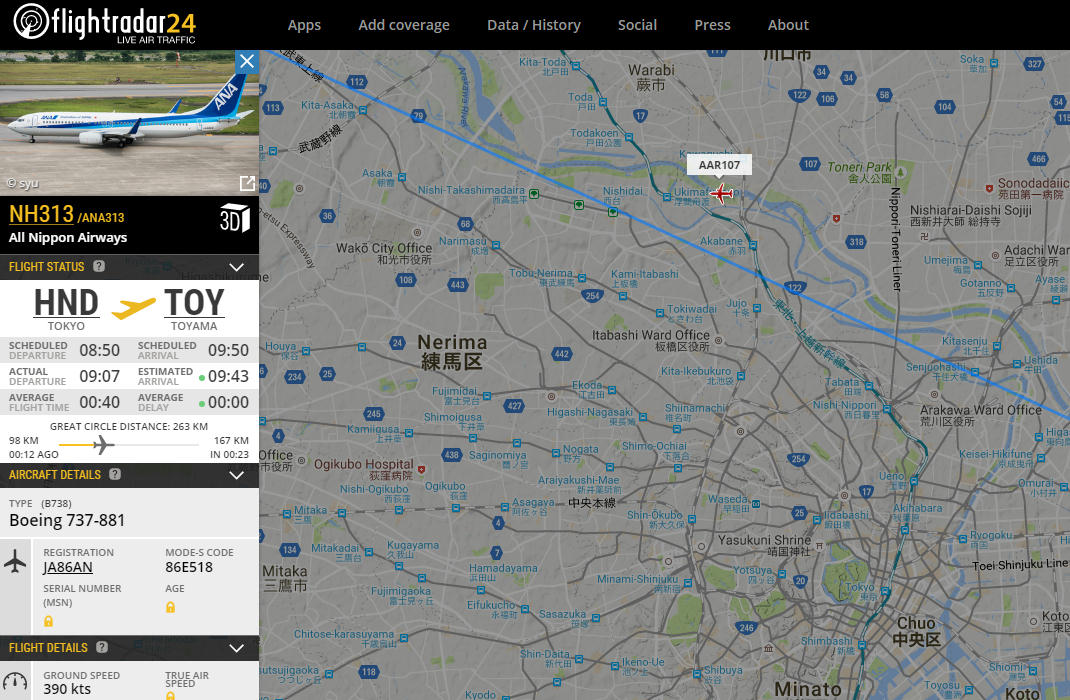Show help for Flight Status
The image size is (1070, 700).
click(99, 266)
